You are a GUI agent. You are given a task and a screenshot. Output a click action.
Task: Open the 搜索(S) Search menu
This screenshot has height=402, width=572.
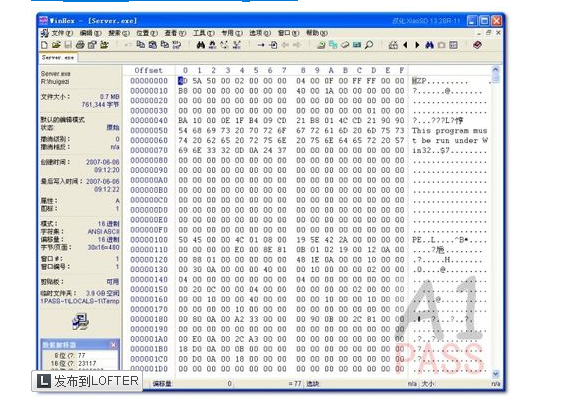click(119, 33)
